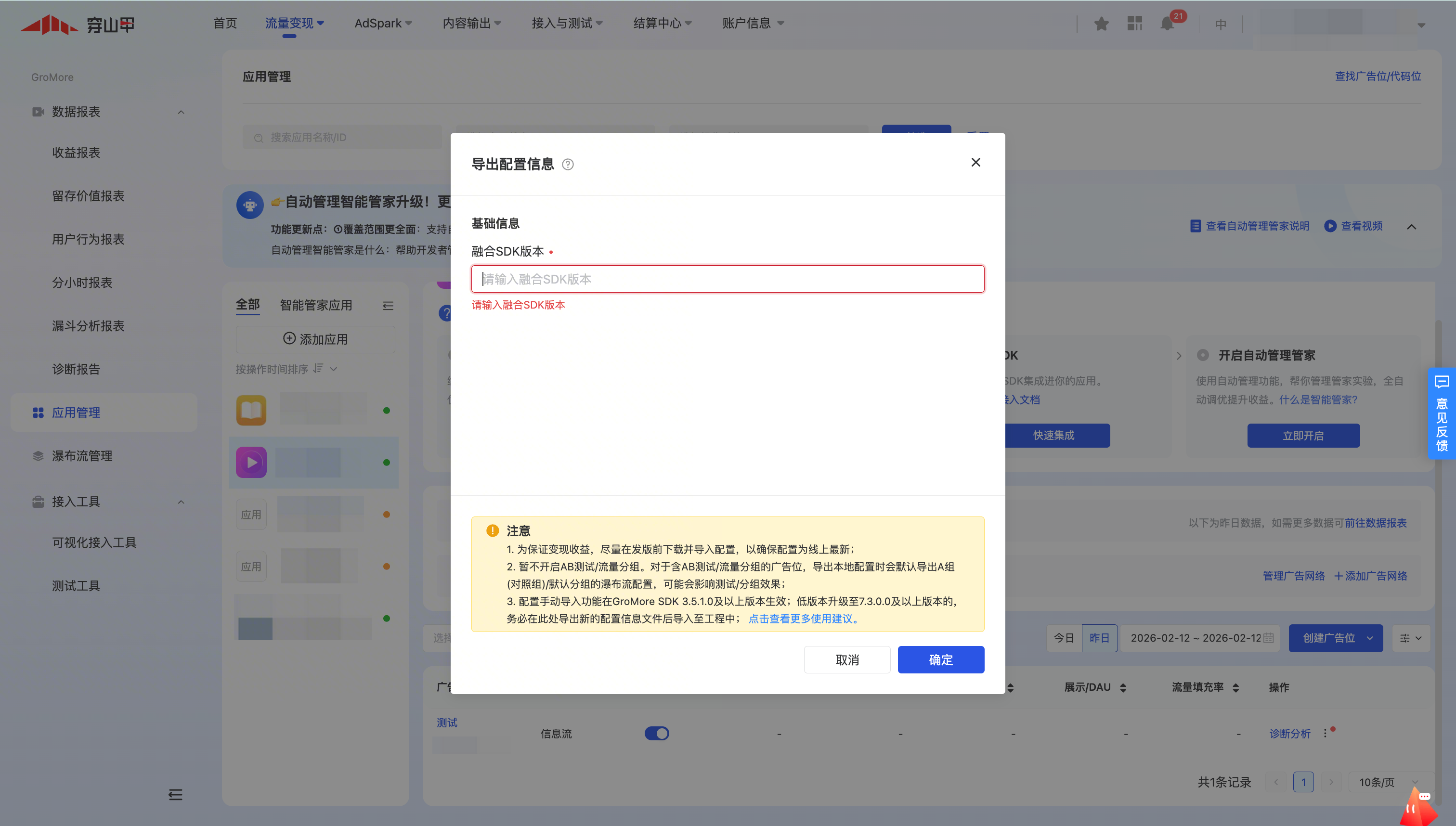The height and width of the screenshot is (826, 1456).
Task: Toggle the 信息流 ad slot switch
Action: (657, 733)
